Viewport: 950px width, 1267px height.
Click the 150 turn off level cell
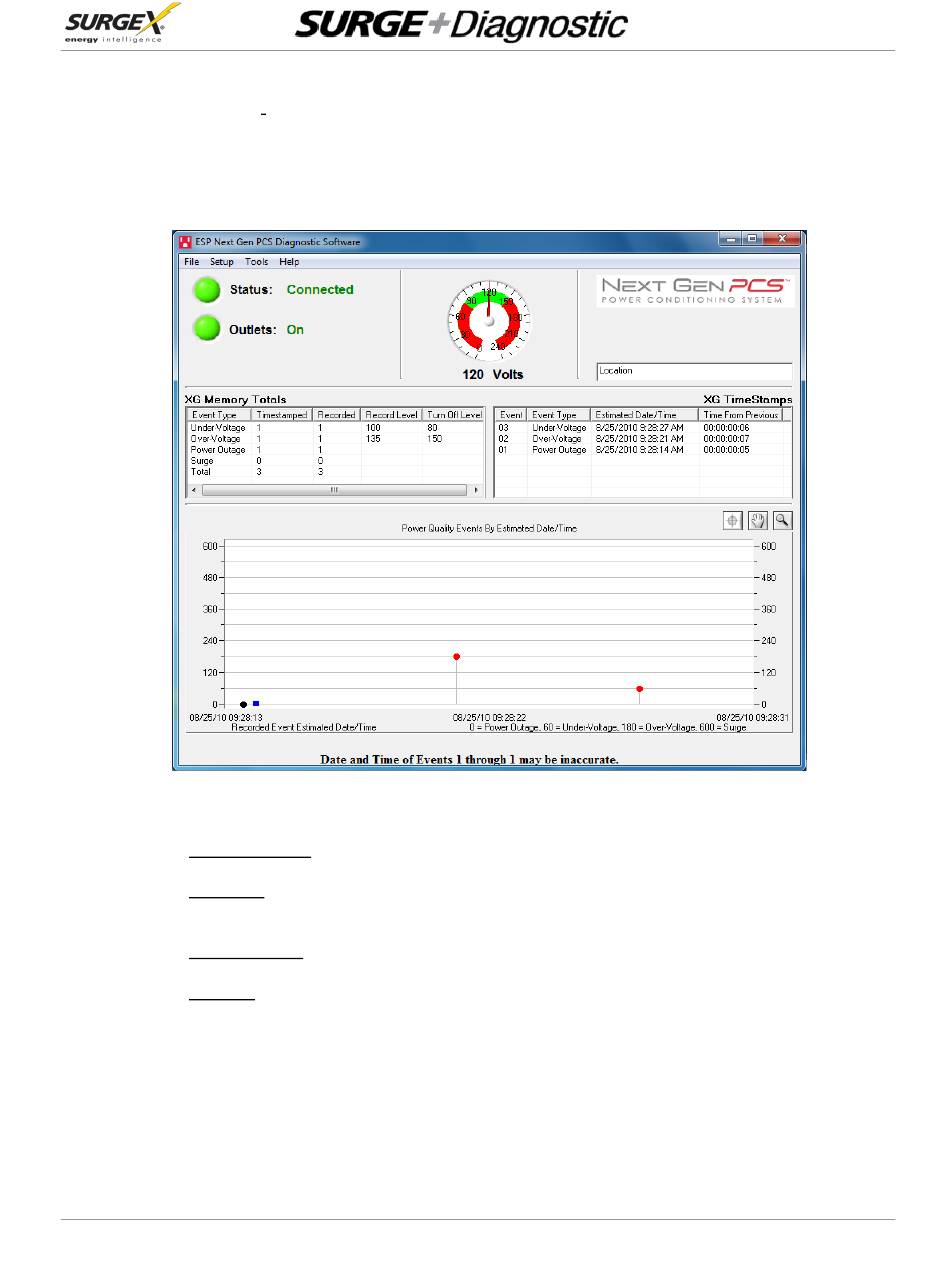[434, 439]
